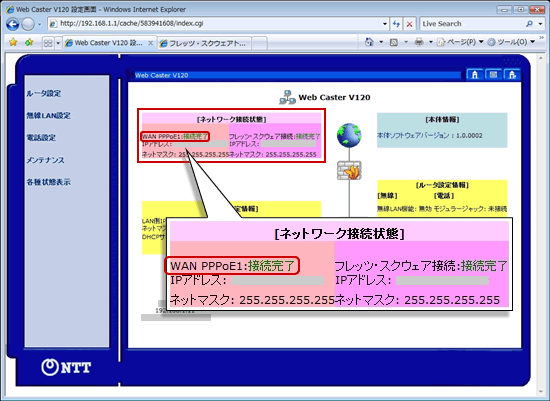Viewport: 550px width, 401px height.
Task: Open 無線LAN設定 in the sidebar
Action: point(49,115)
